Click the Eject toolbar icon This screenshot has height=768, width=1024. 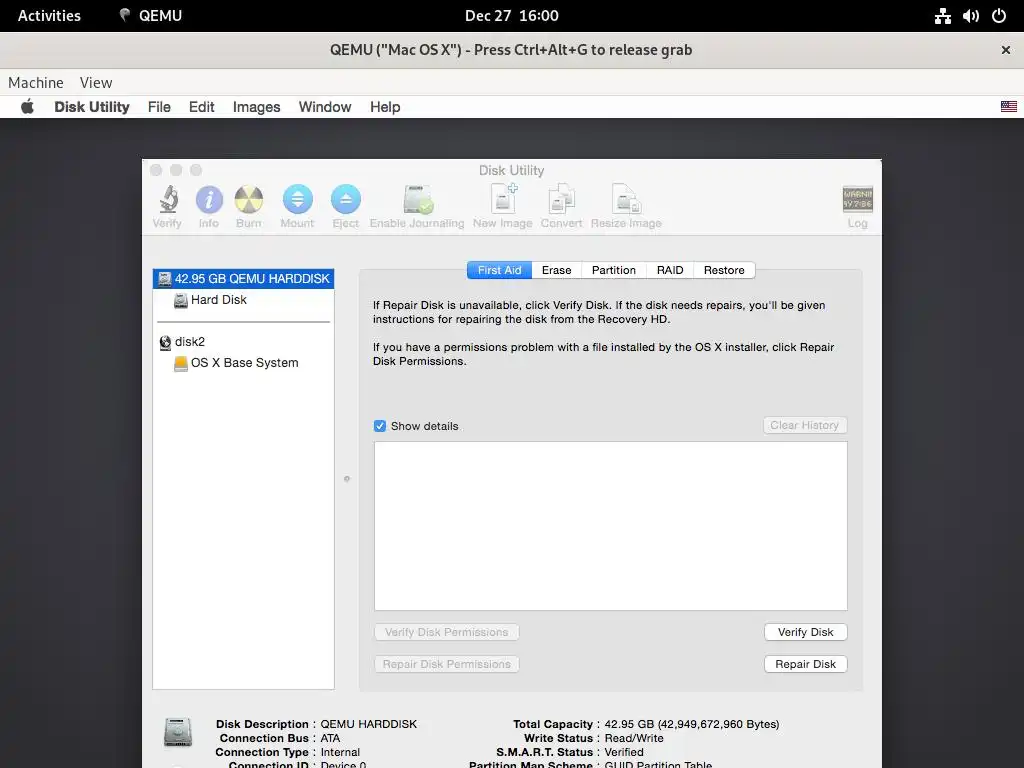[x=345, y=200]
